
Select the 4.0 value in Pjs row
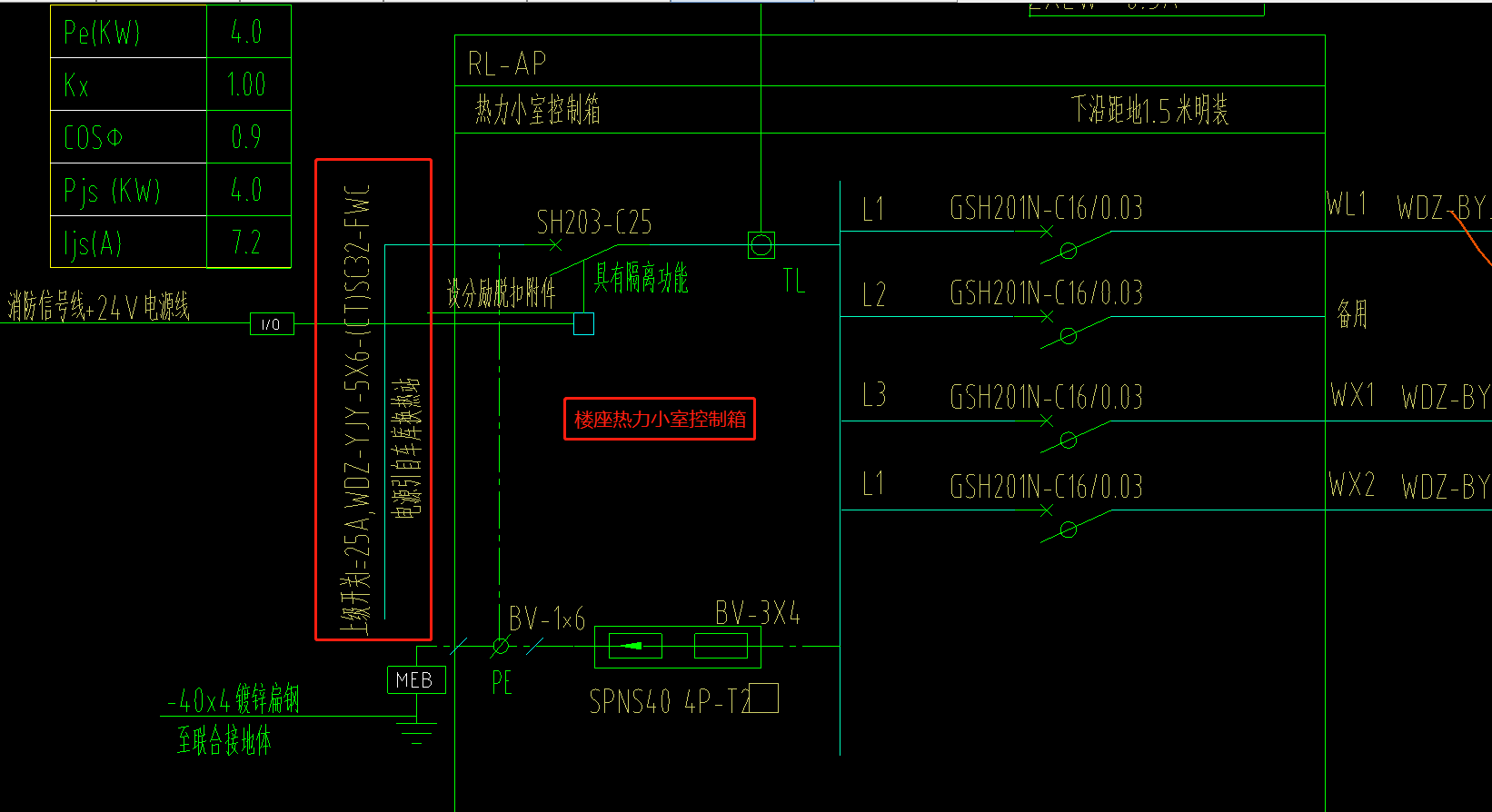[249, 190]
